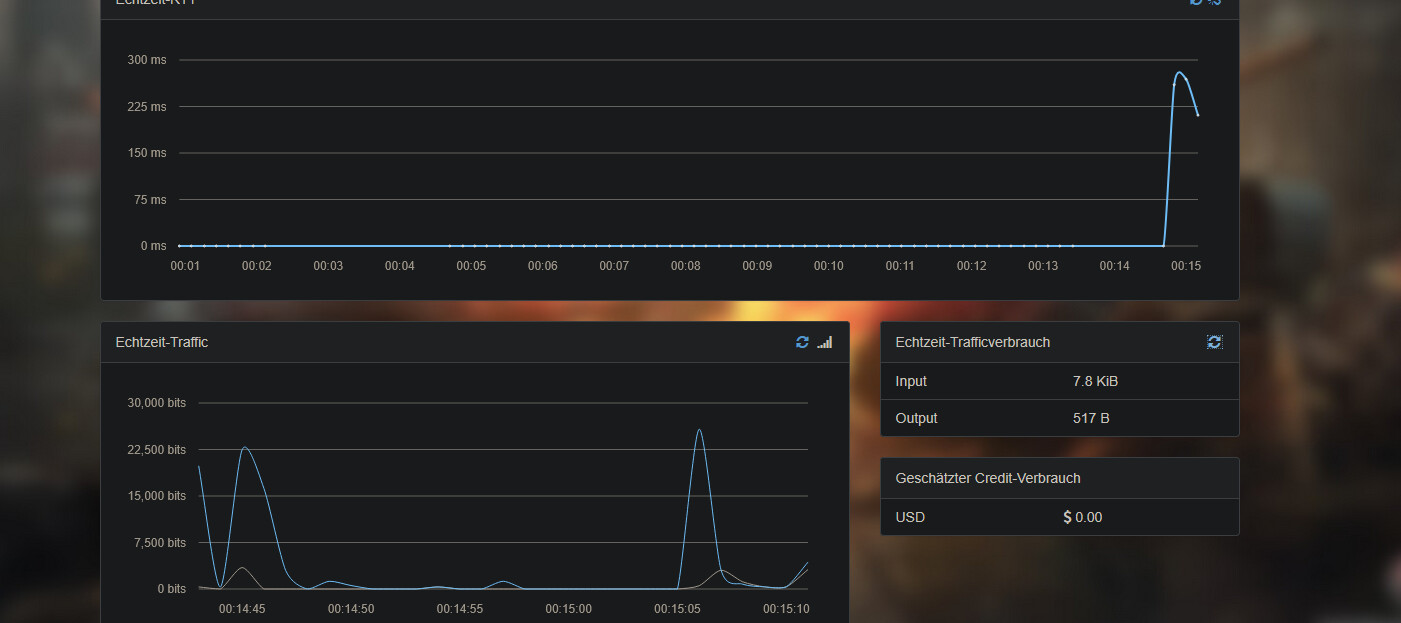Viewport: 1401px width, 623px height.
Task: Click the 30,000 bits axis label
Action: point(156,403)
